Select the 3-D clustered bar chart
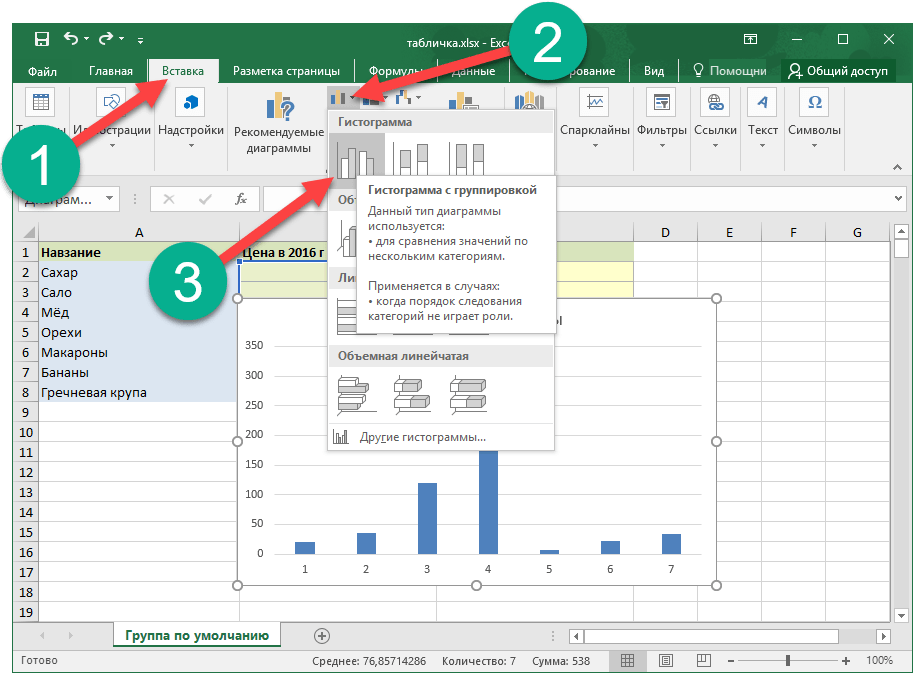 (357, 394)
